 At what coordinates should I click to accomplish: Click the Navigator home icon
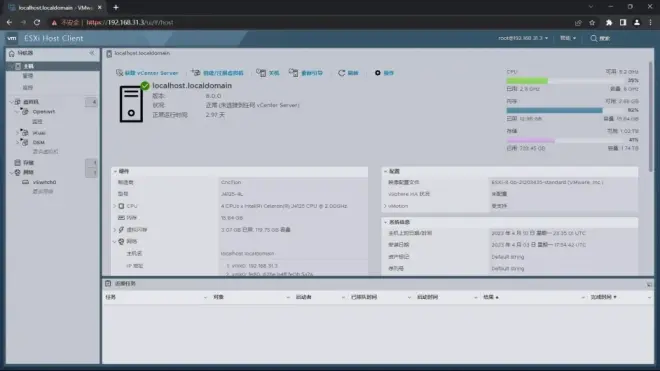coord(12,53)
